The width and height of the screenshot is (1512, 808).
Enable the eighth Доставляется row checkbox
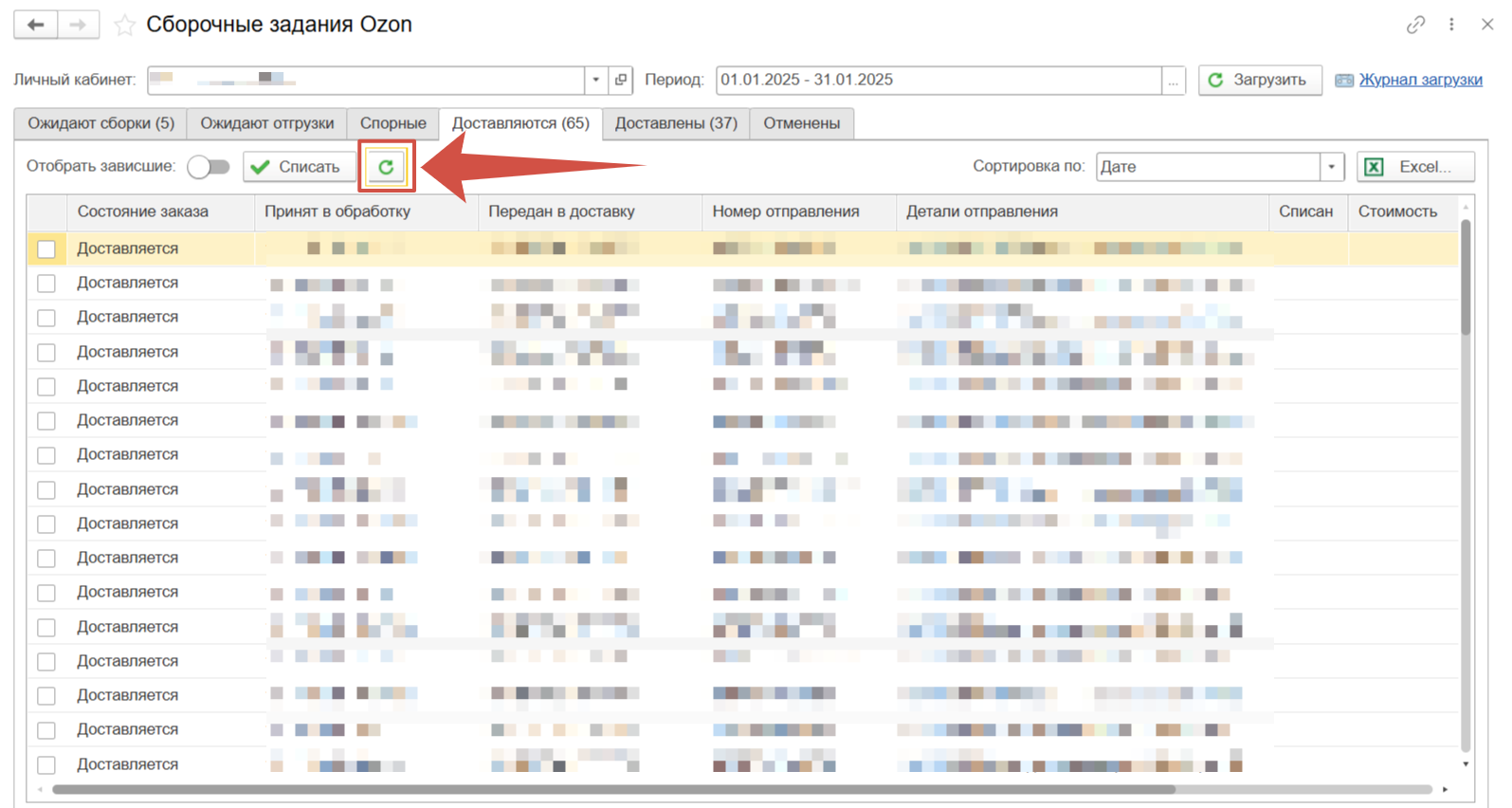(x=46, y=490)
